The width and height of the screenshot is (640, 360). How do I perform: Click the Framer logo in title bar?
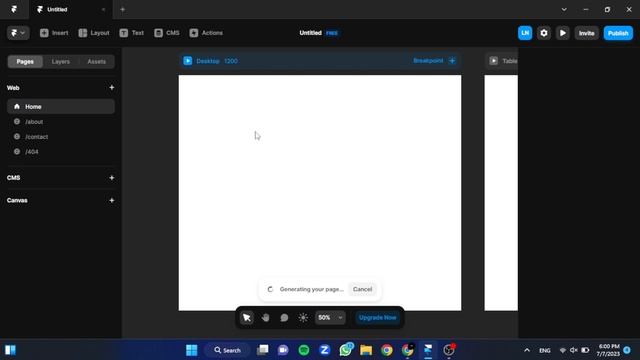point(14,9)
